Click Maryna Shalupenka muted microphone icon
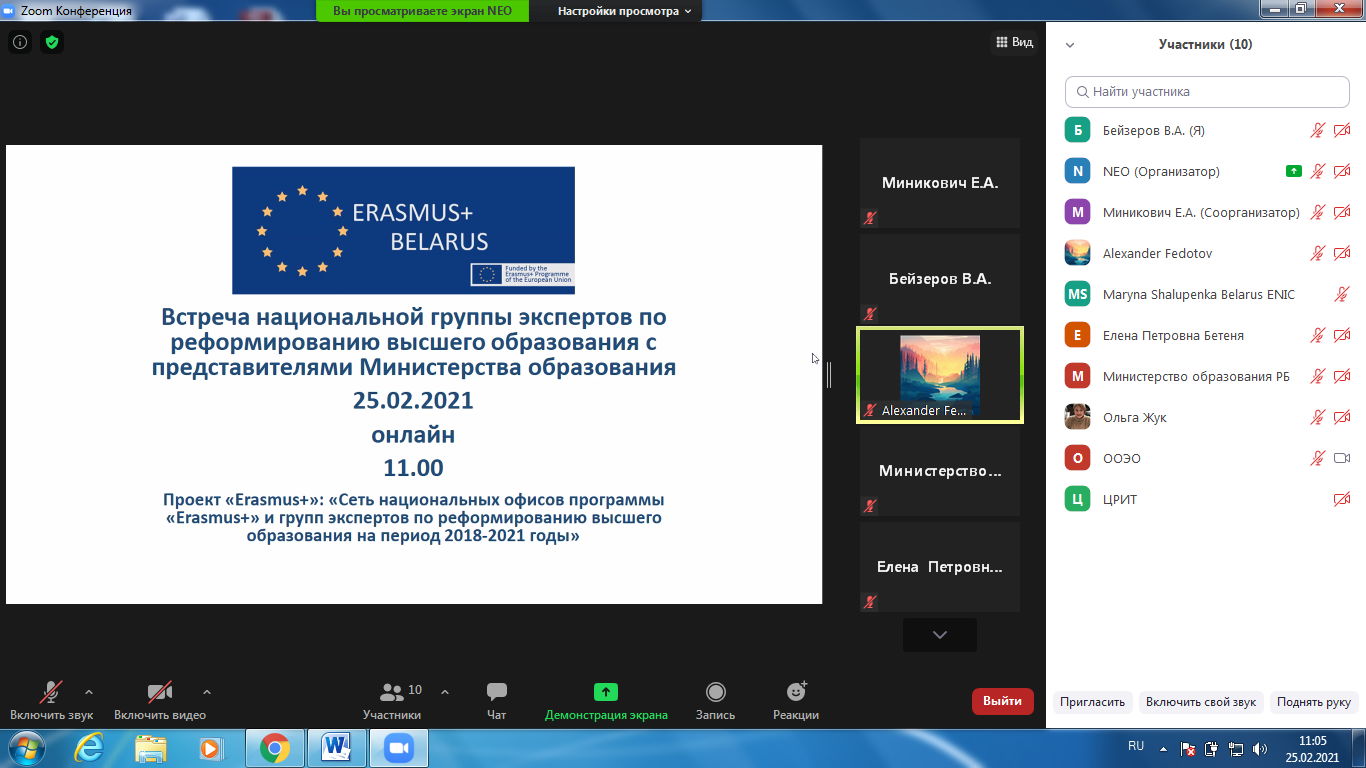The image size is (1366, 768). pos(1342,294)
